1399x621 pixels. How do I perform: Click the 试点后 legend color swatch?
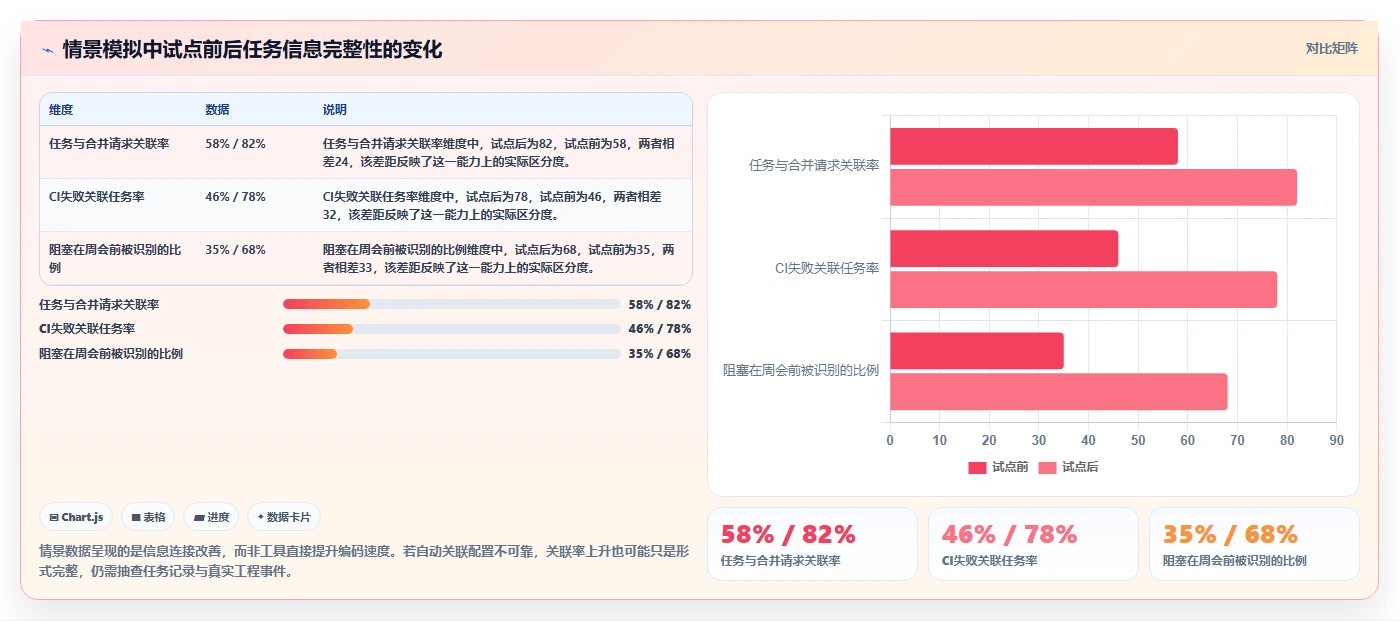[x=1047, y=468]
